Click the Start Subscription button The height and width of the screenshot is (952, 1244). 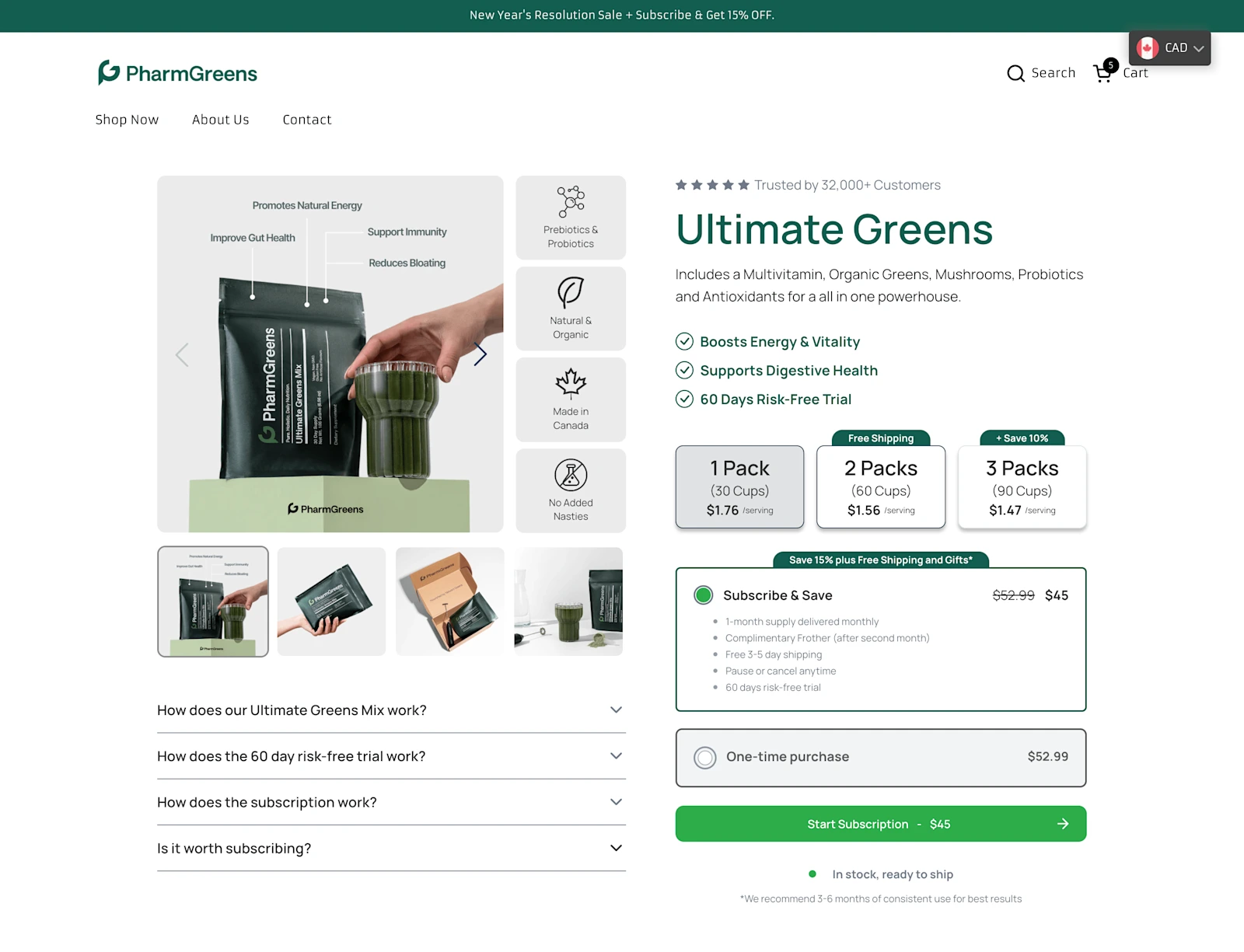881,824
